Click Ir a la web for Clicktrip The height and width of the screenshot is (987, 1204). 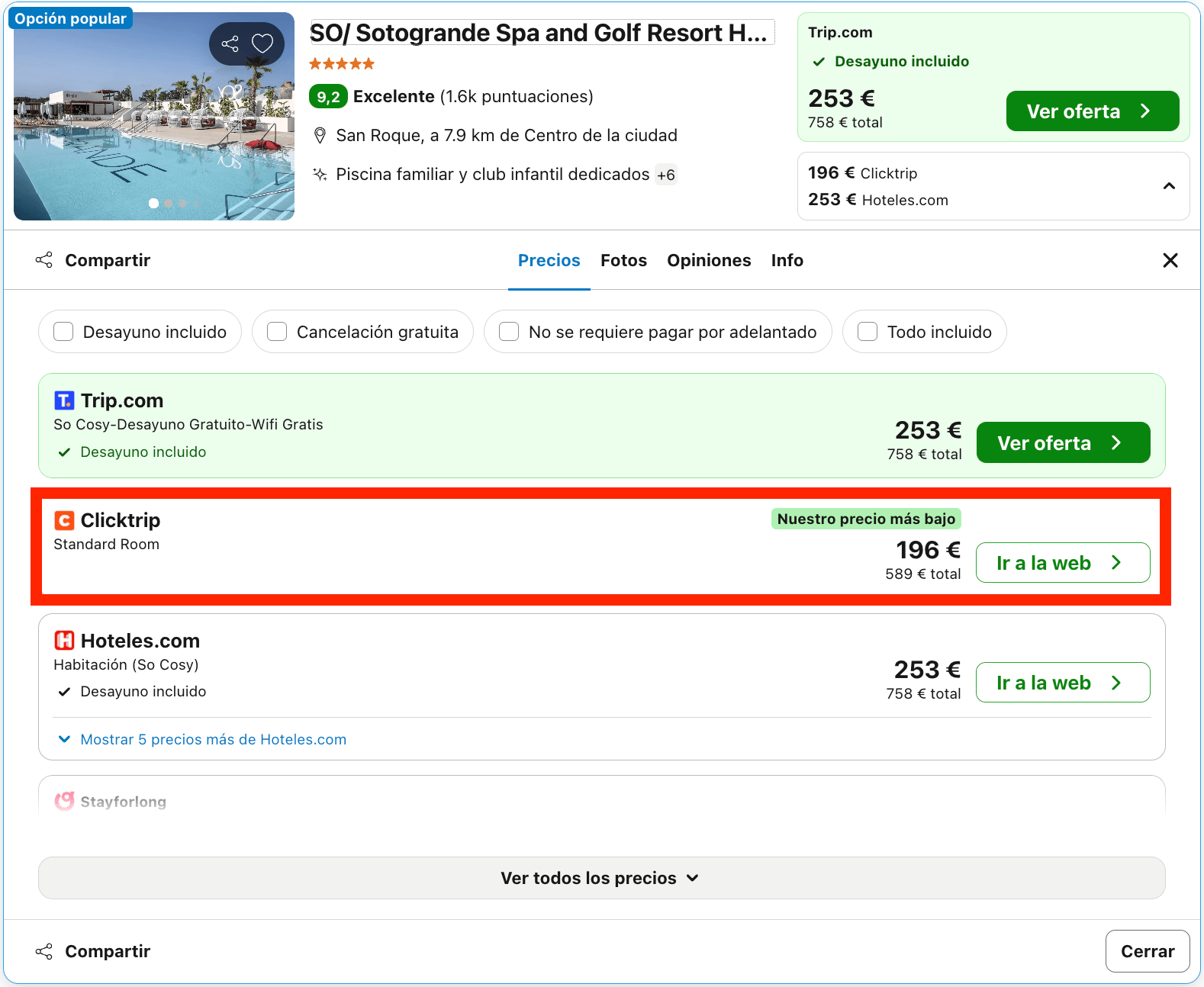[1063, 563]
